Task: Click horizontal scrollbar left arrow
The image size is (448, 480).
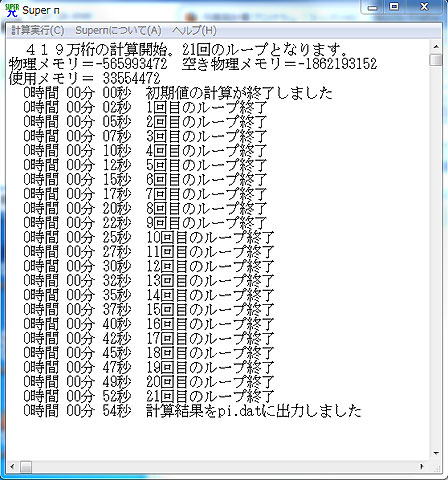Action: 12,466
